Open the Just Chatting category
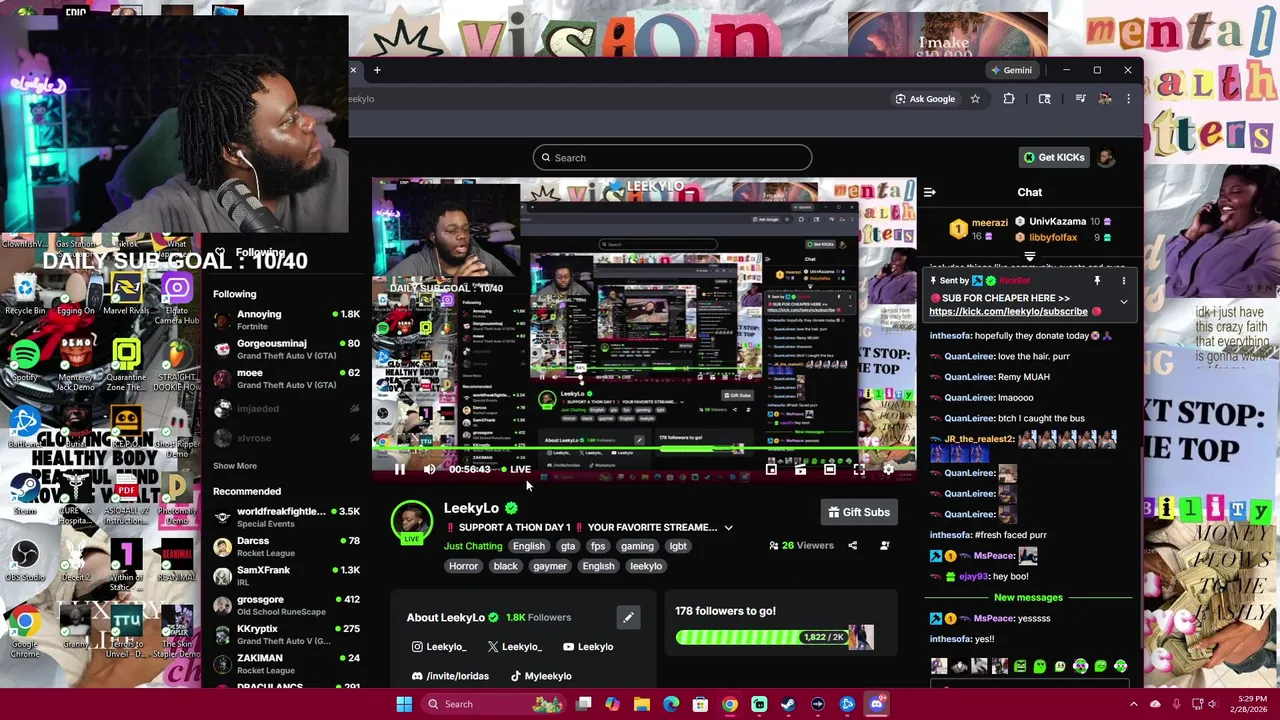1280x720 pixels. point(473,546)
